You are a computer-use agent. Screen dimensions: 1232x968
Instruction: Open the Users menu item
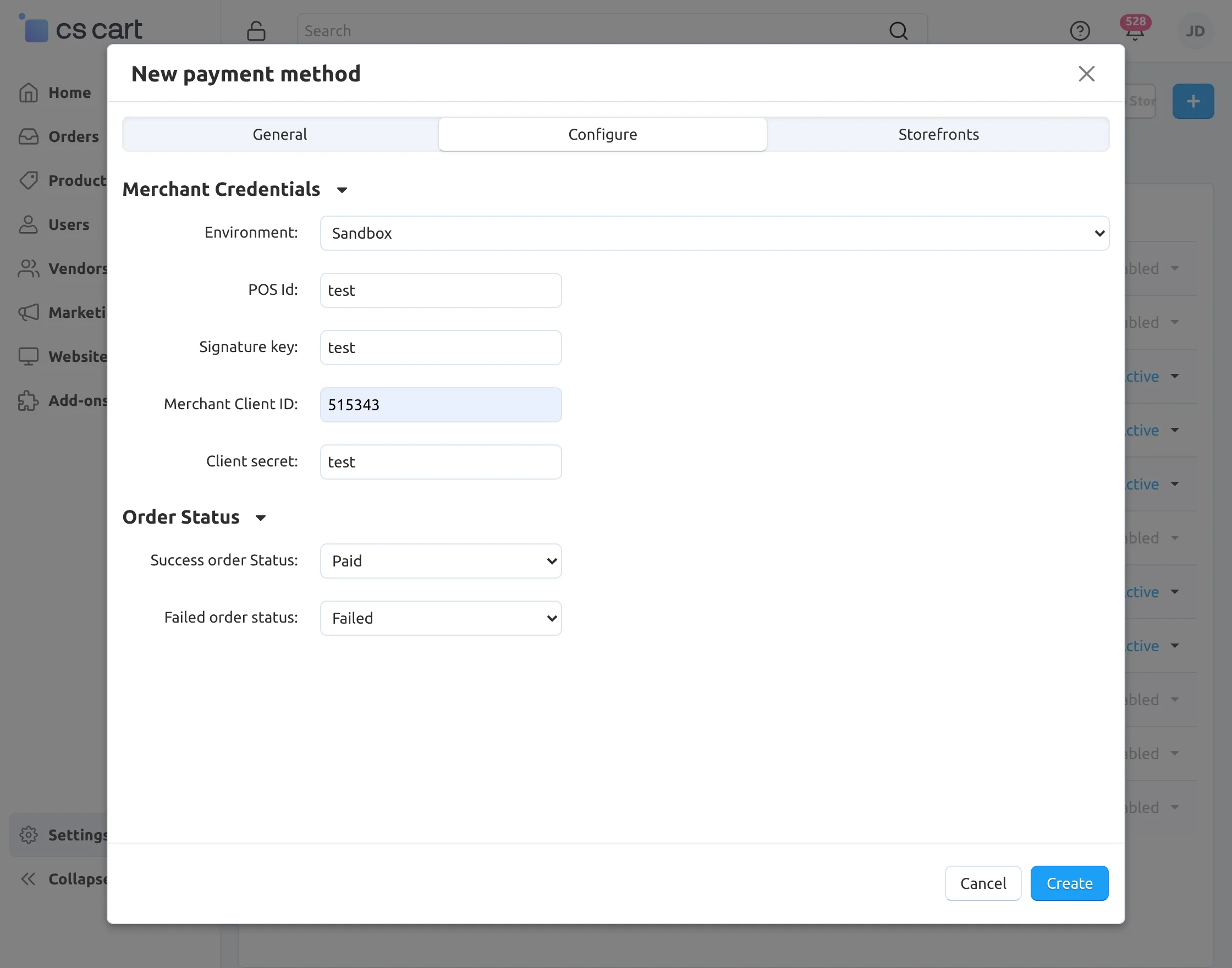[x=69, y=224]
